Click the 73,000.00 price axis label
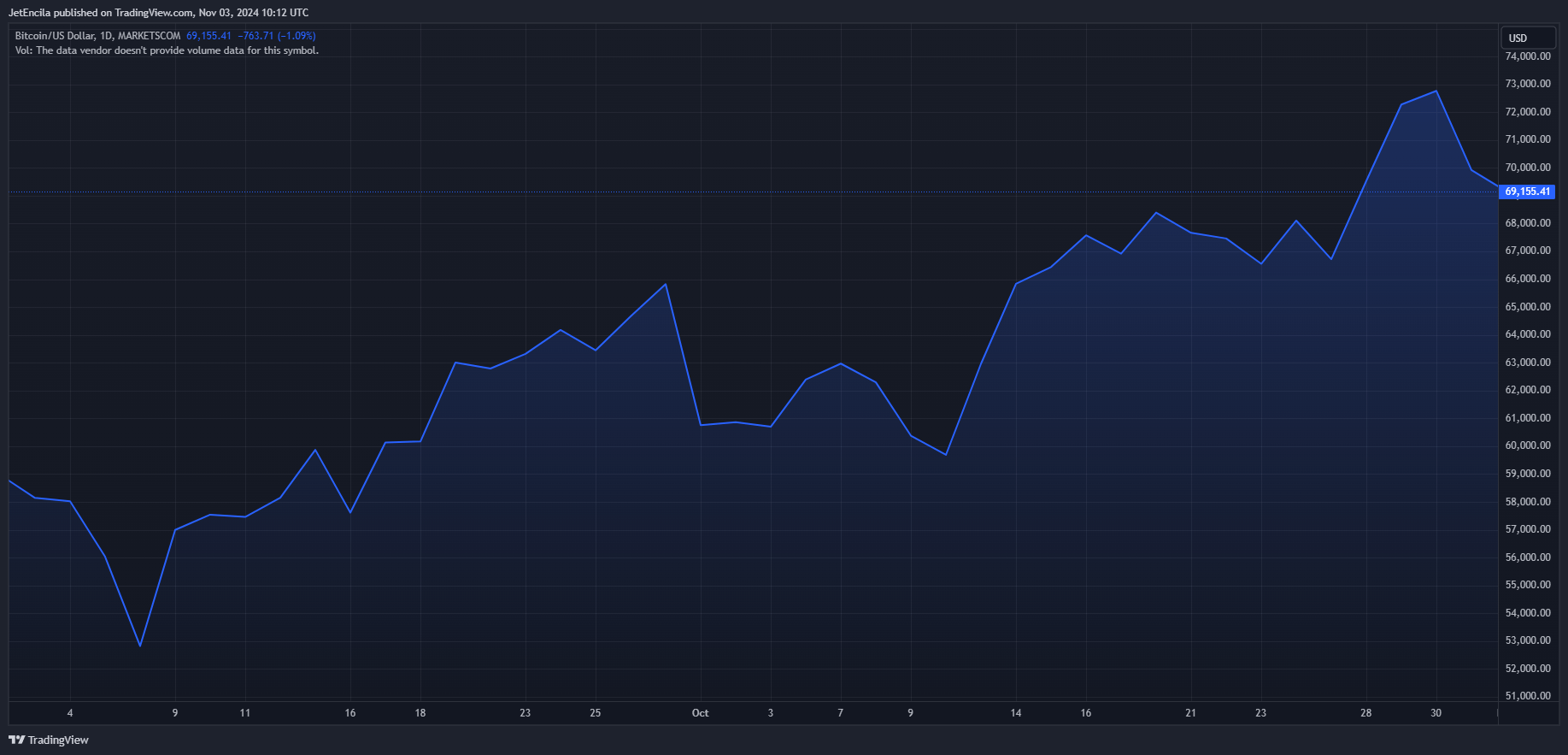The image size is (1568, 755). [1528, 84]
